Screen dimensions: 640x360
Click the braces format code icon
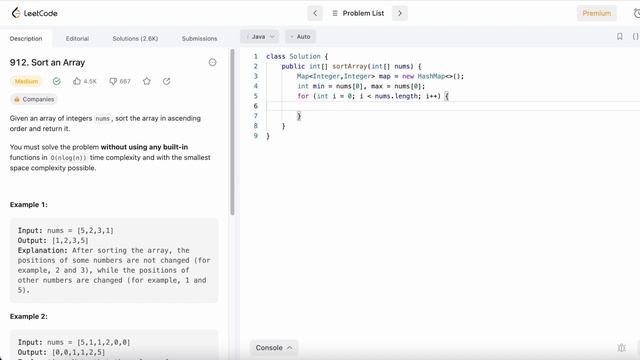(636, 37)
